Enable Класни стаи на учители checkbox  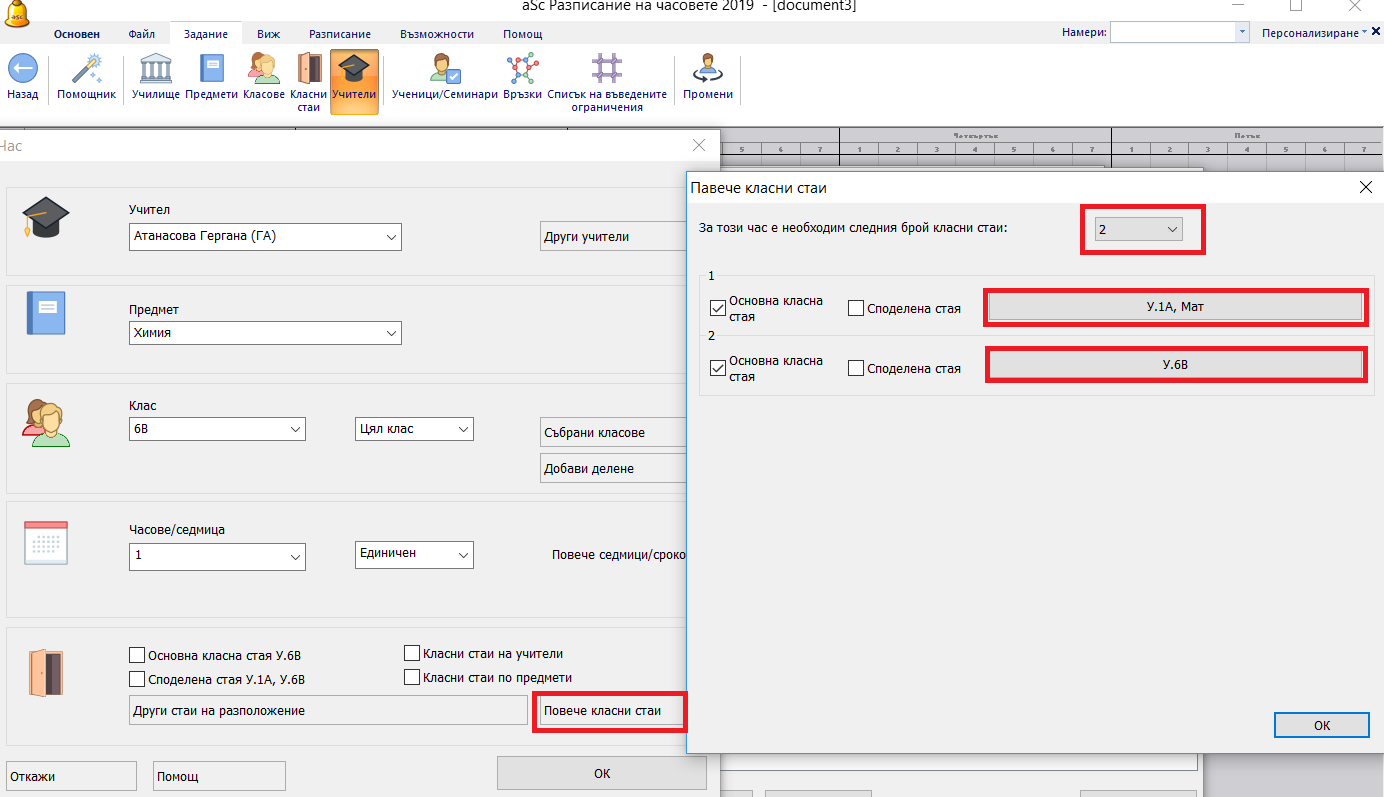412,654
